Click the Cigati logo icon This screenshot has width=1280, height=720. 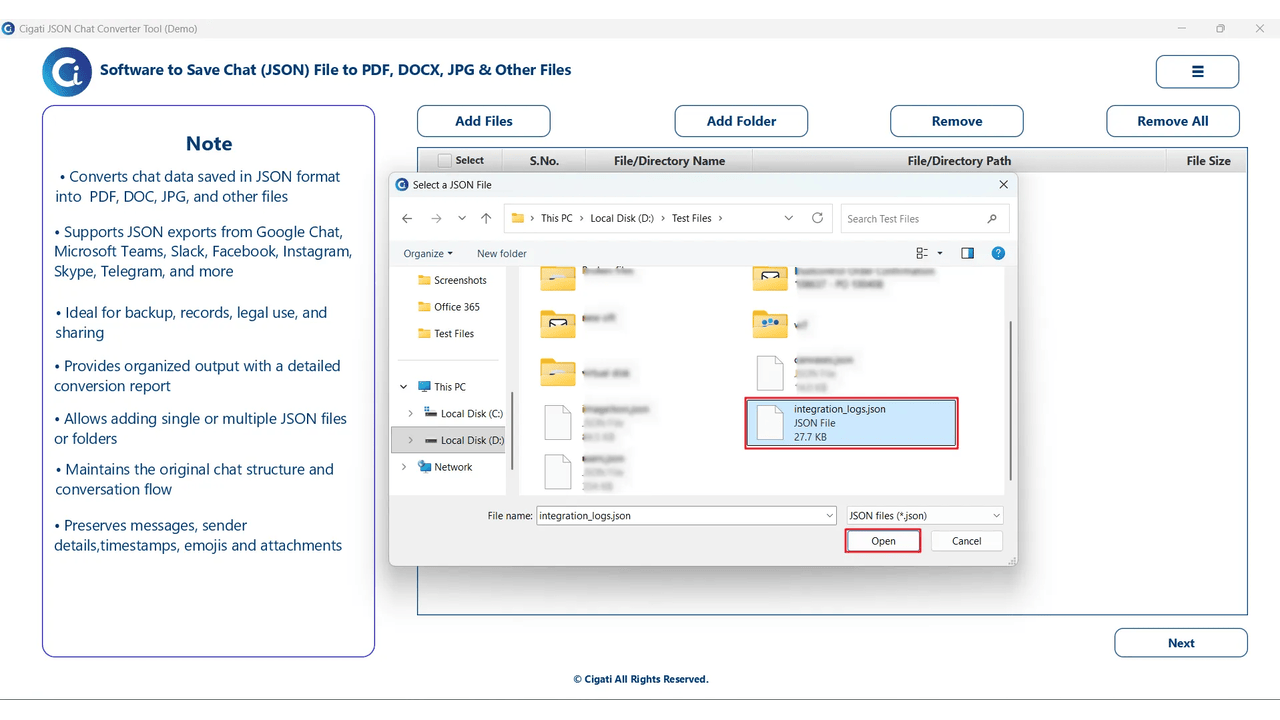pyautogui.click(x=67, y=72)
